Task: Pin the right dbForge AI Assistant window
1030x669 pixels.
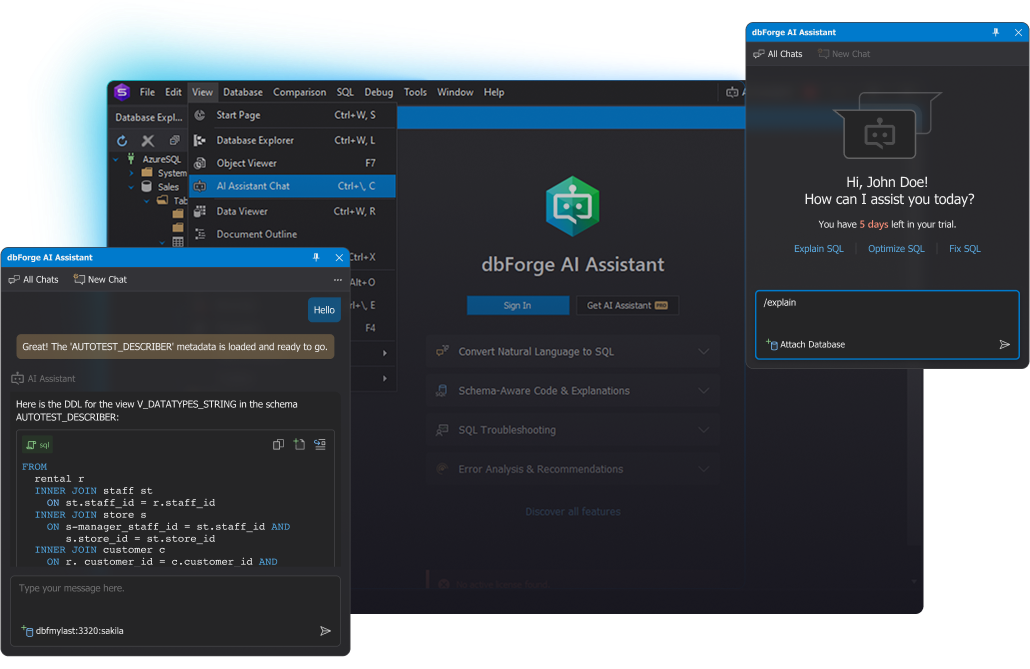Action: pyautogui.click(x=996, y=32)
